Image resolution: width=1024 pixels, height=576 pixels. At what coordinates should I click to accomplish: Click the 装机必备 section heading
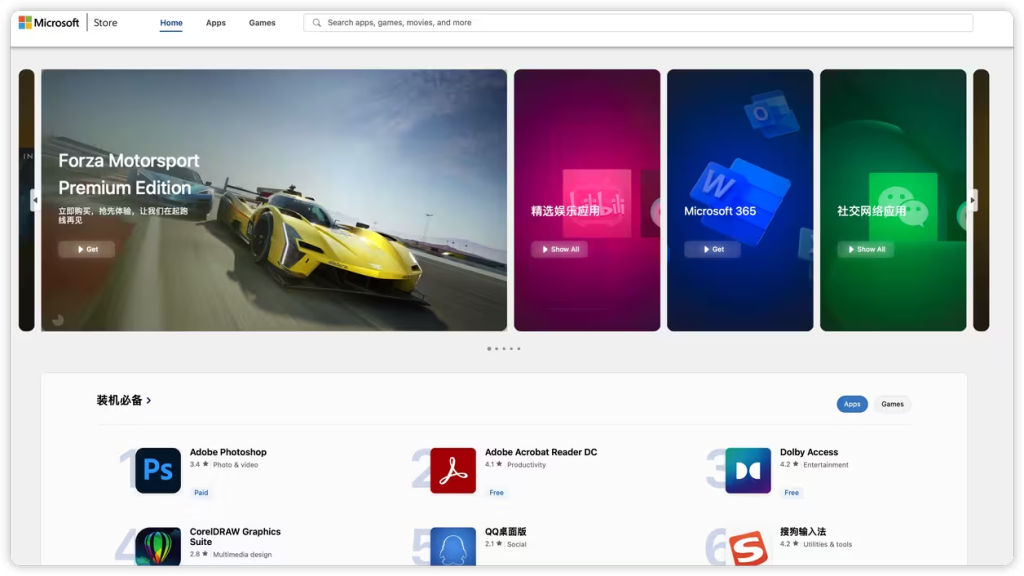click(x=120, y=400)
